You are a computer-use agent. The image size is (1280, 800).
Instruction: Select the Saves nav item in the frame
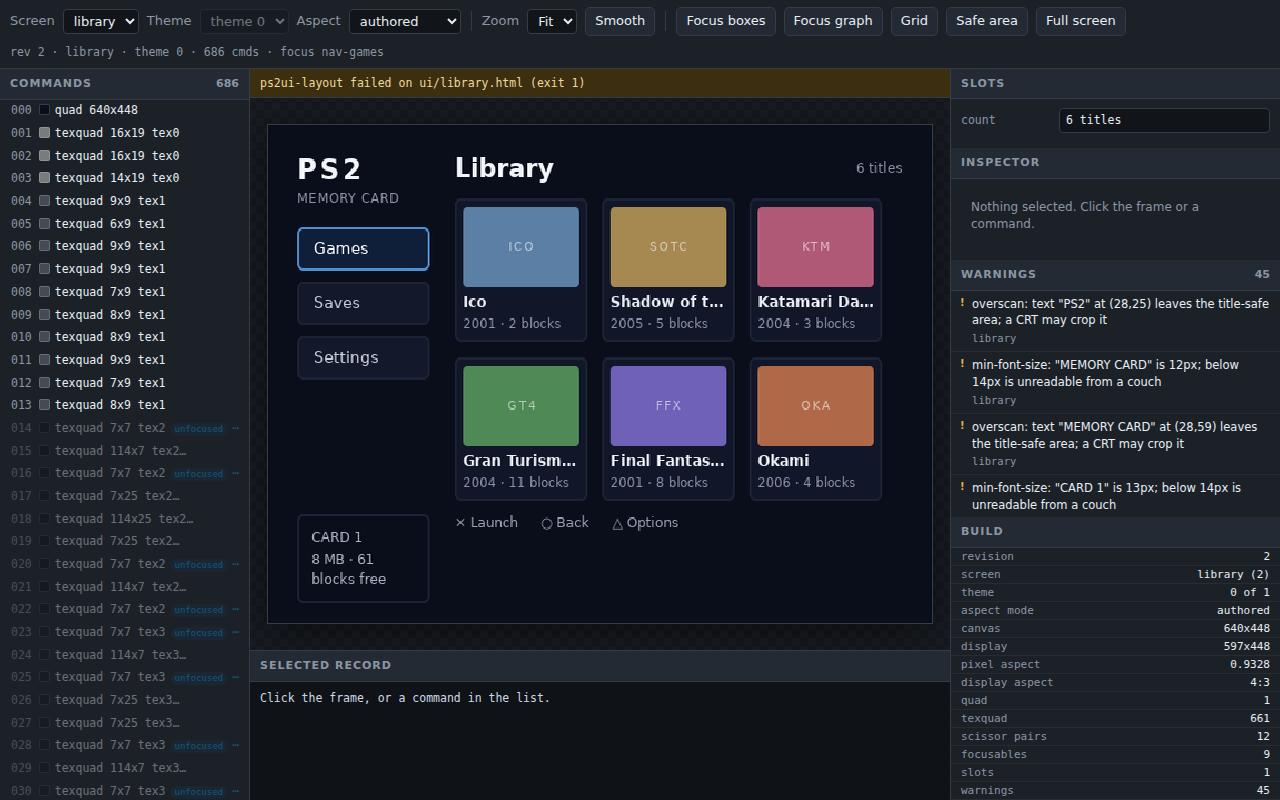363,303
